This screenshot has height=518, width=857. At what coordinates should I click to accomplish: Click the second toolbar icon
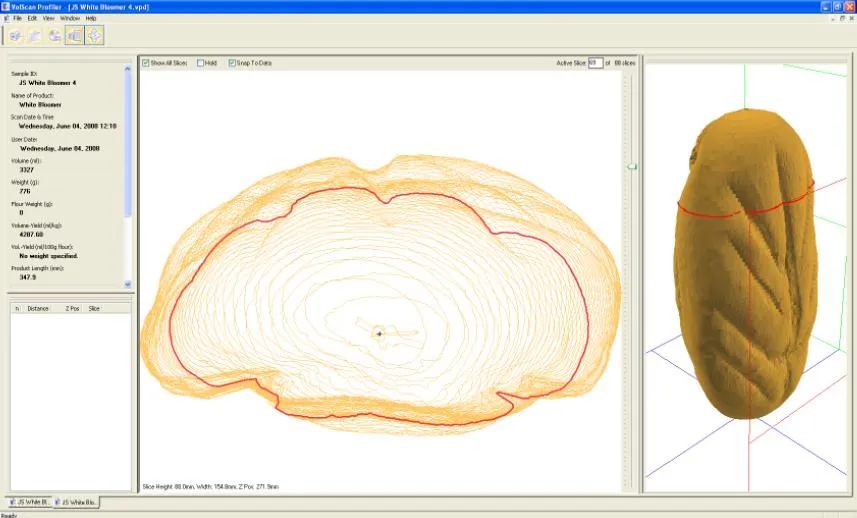pyautogui.click(x=34, y=36)
